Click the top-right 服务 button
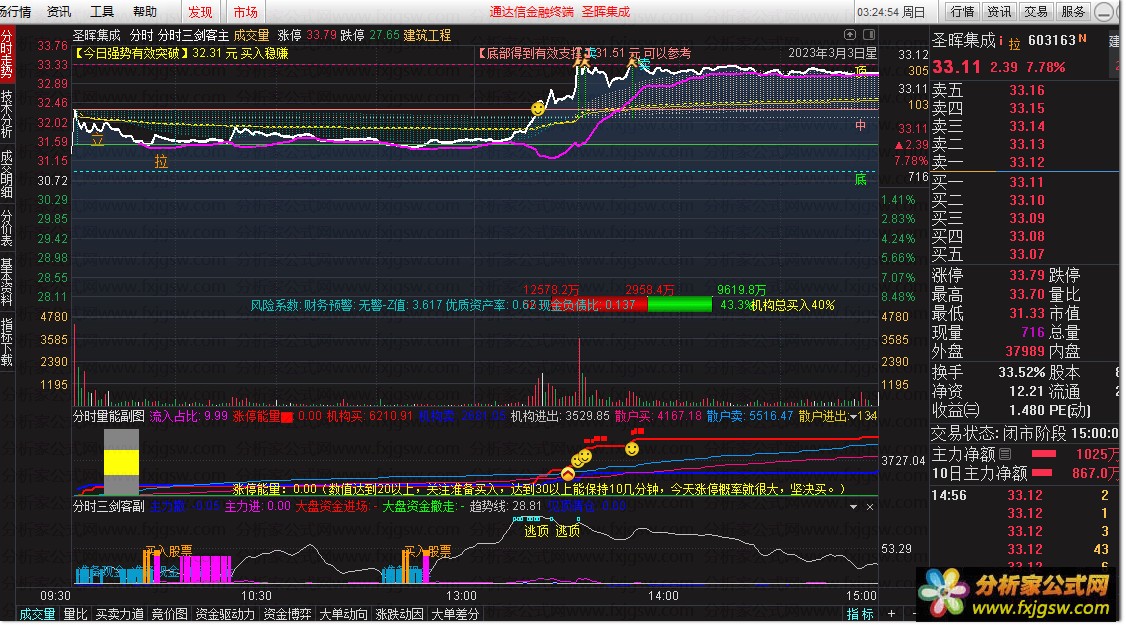Screen dimensions: 1126x625 click(x=1073, y=11)
